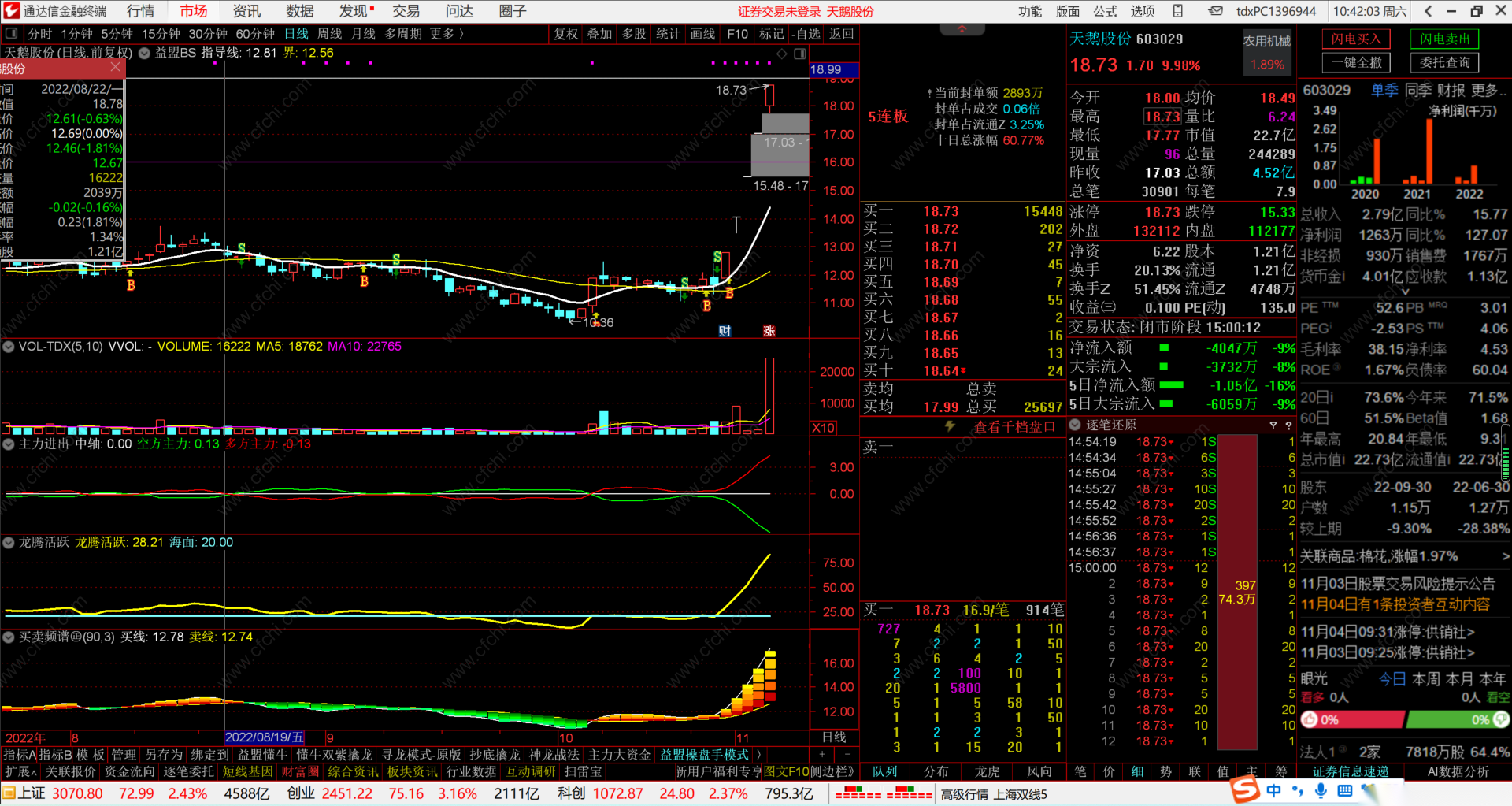Expand the 逐笔还原 panel dropdown
The image size is (1512, 806).
click(1075, 425)
